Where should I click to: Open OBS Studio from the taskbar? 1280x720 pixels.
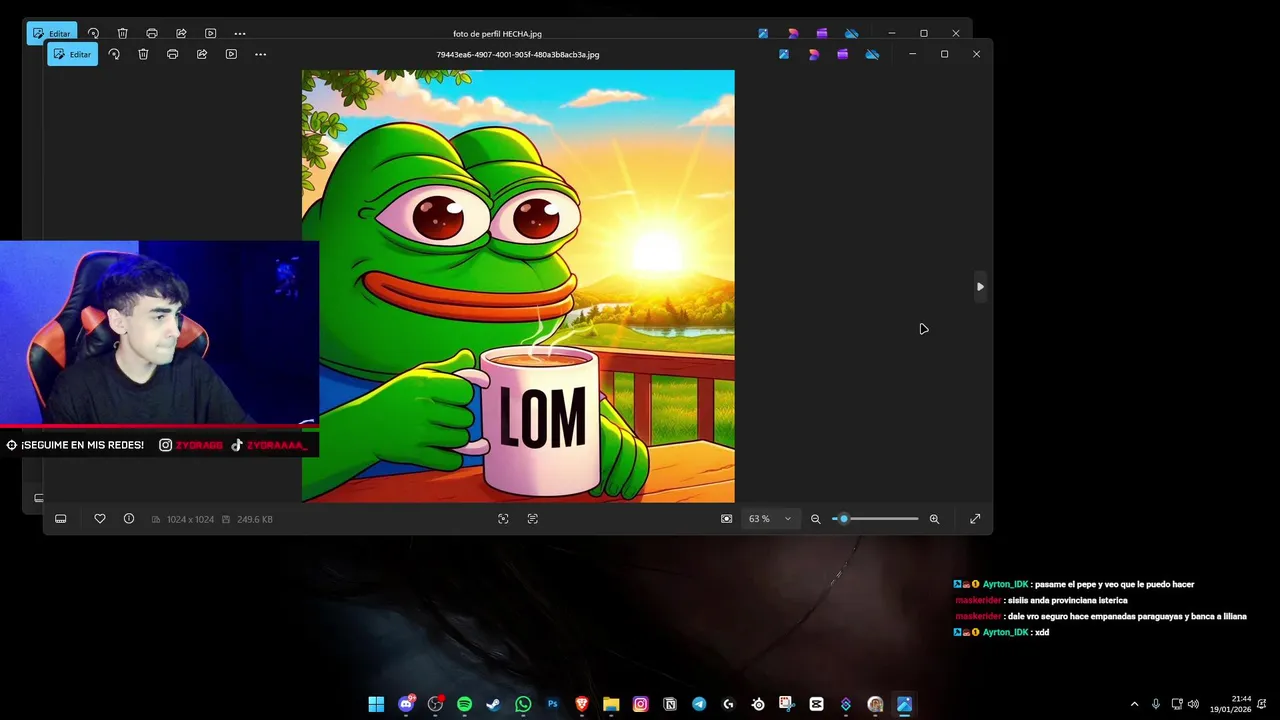coord(435,704)
